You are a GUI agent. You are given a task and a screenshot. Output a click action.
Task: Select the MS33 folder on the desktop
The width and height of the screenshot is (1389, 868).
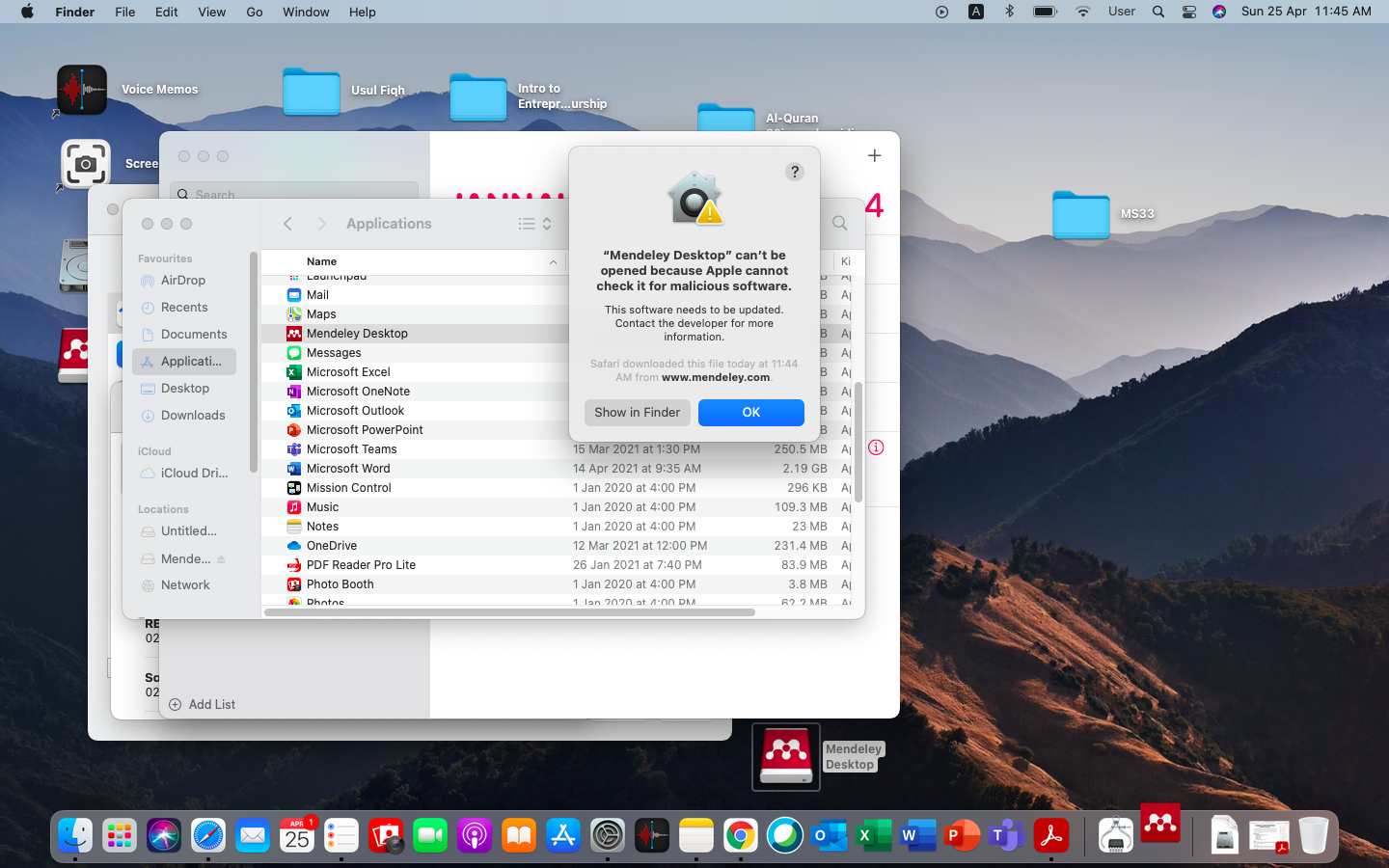[x=1081, y=214]
